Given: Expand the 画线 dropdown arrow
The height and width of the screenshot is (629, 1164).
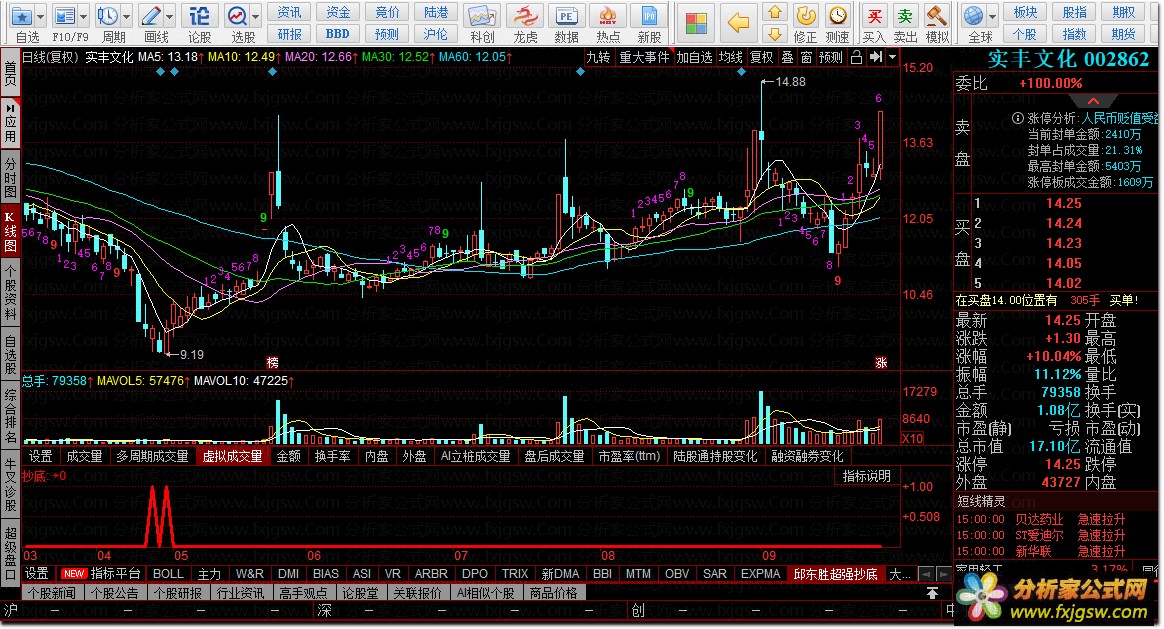Looking at the screenshot, I should (170, 16).
